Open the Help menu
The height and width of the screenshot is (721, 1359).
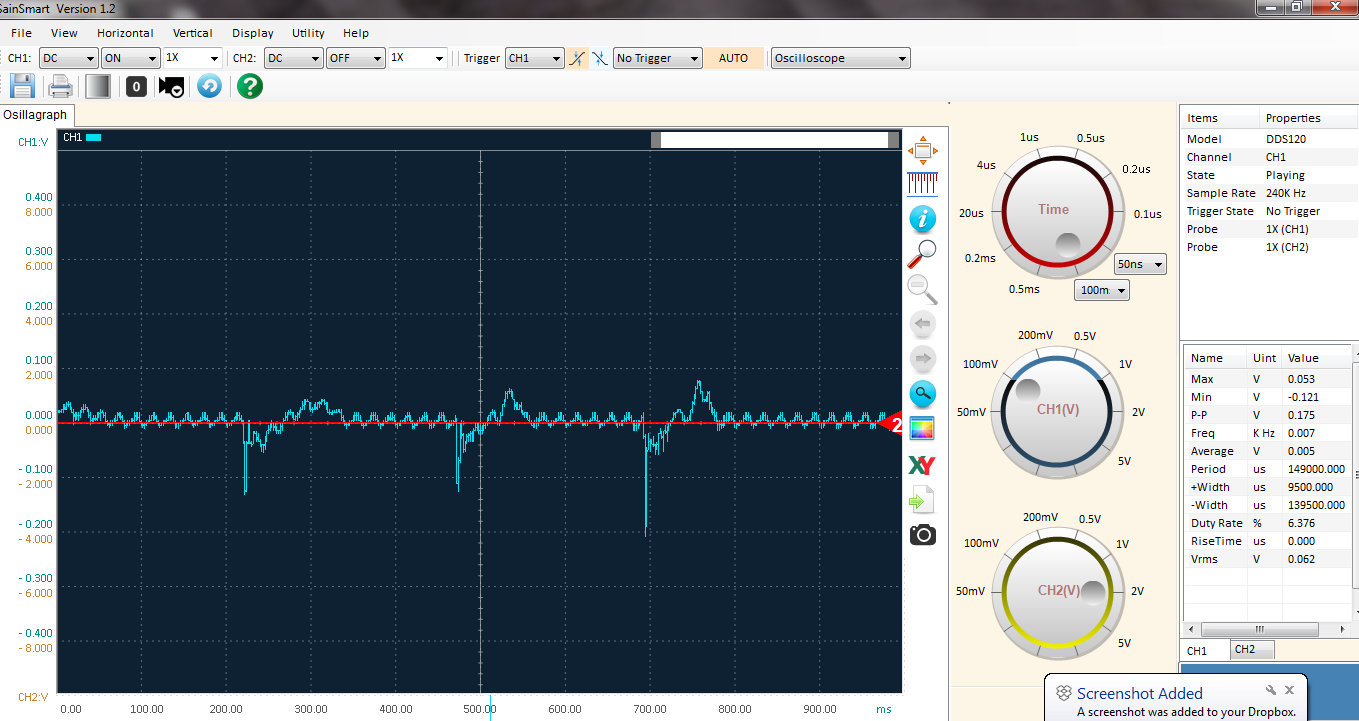point(356,33)
